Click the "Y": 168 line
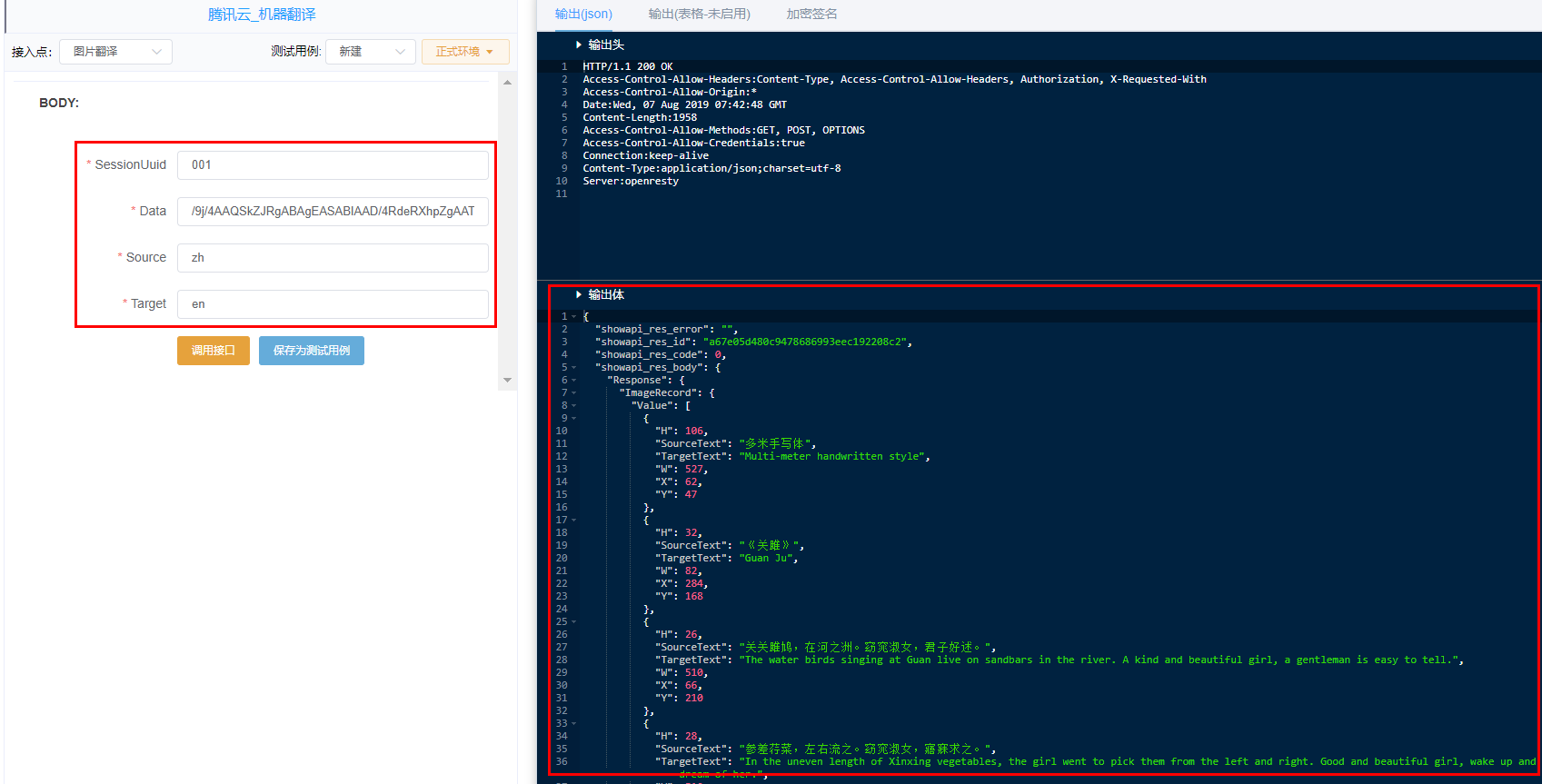This screenshot has width=1542, height=784. (x=679, y=597)
